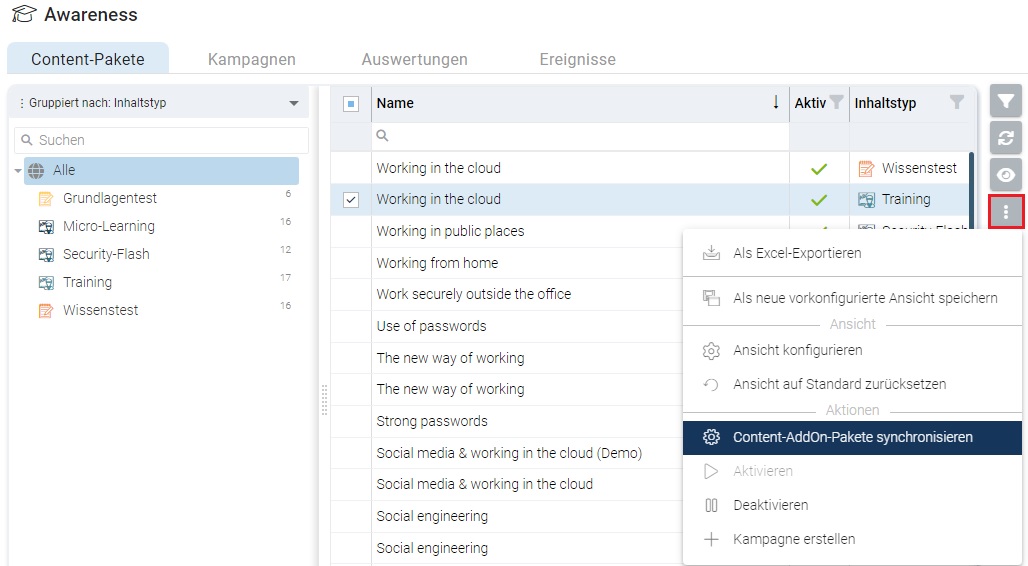
Task: Click the sort arrow in Name column header
Action: pos(776,103)
